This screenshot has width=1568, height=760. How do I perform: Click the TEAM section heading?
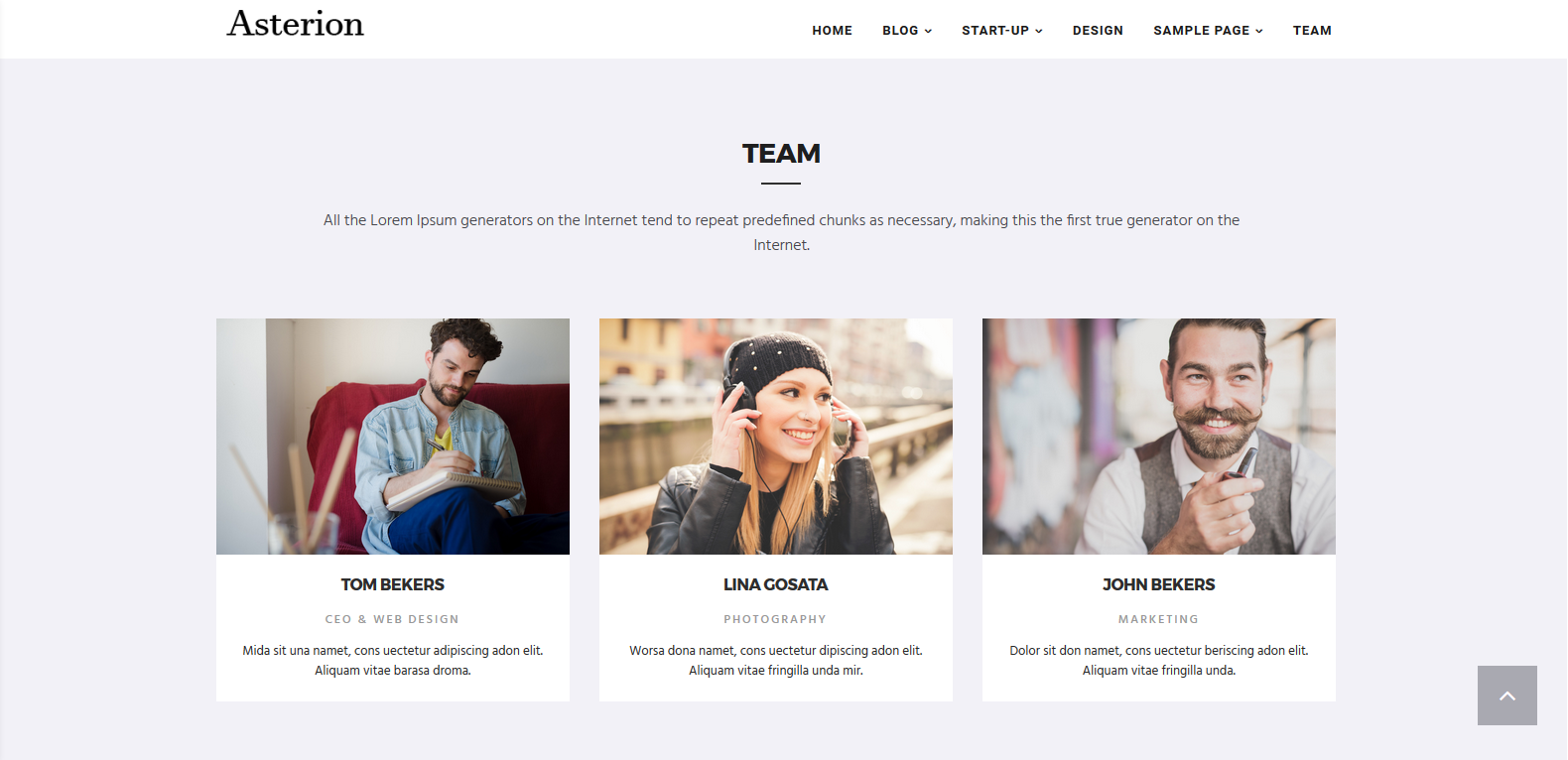click(781, 154)
